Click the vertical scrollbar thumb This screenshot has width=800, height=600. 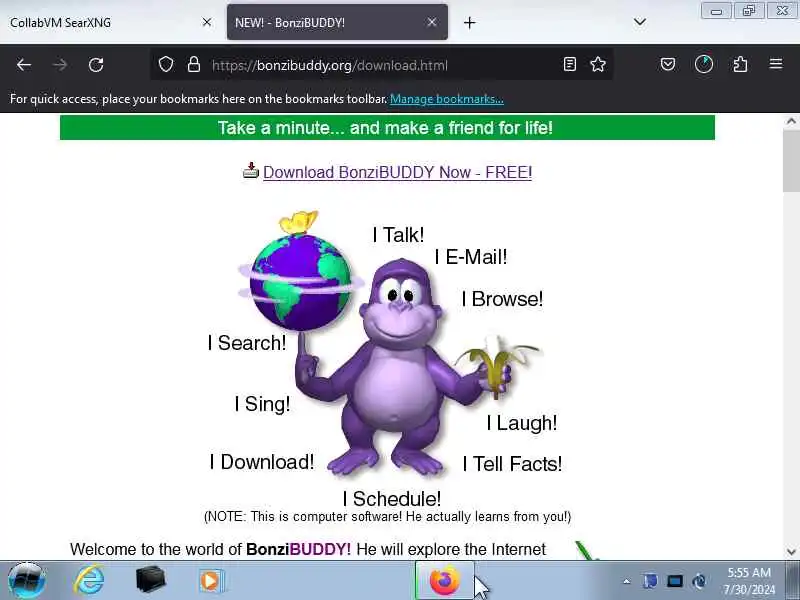click(x=791, y=161)
